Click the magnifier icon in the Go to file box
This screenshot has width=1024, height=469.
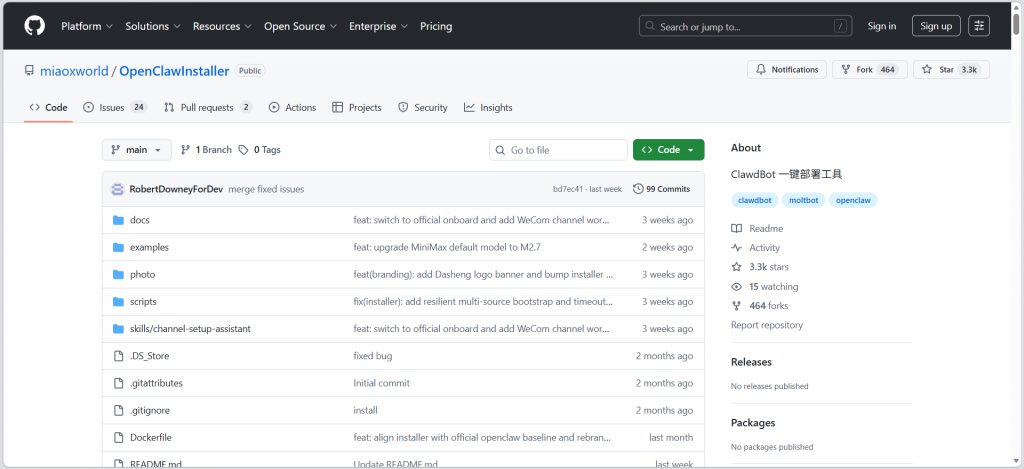[500, 150]
